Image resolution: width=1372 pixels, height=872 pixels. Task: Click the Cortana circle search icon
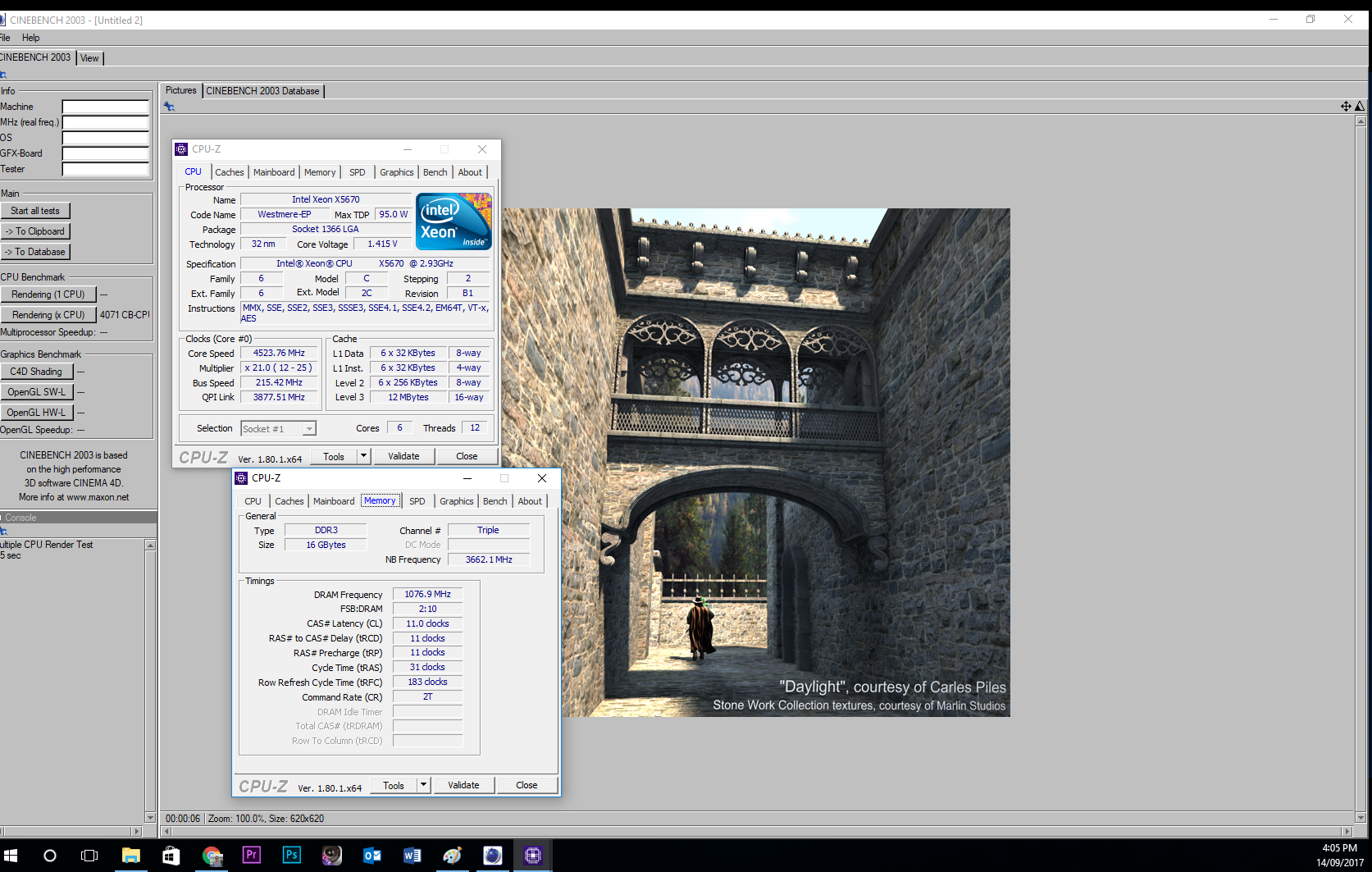pos(50,856)
